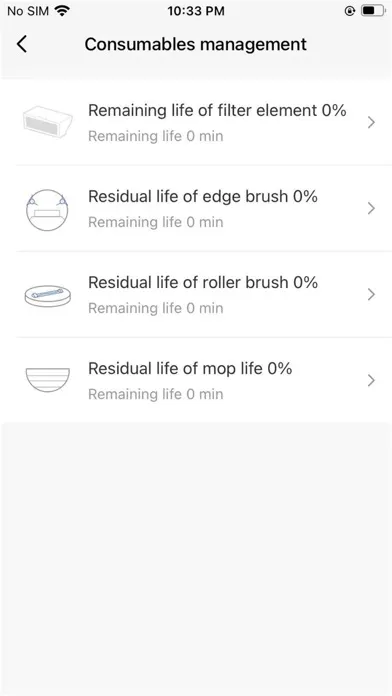This screenshot has height=696, width=392.
Task: Tap the battery indicator icon
Action: tap(372, 11)
